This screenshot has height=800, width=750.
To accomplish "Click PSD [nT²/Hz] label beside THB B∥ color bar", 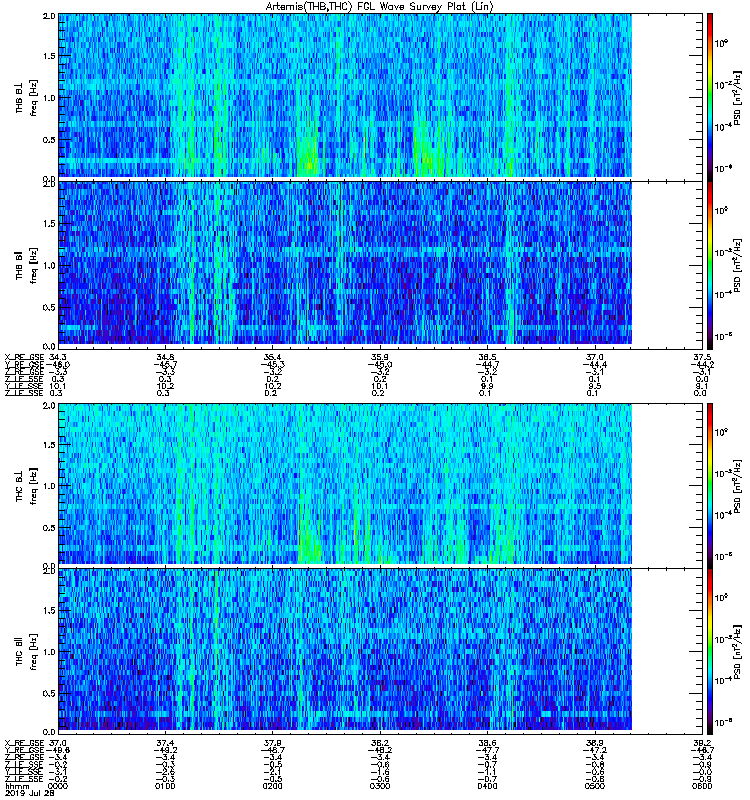I will pyautogui.click(x=738, y=265).
